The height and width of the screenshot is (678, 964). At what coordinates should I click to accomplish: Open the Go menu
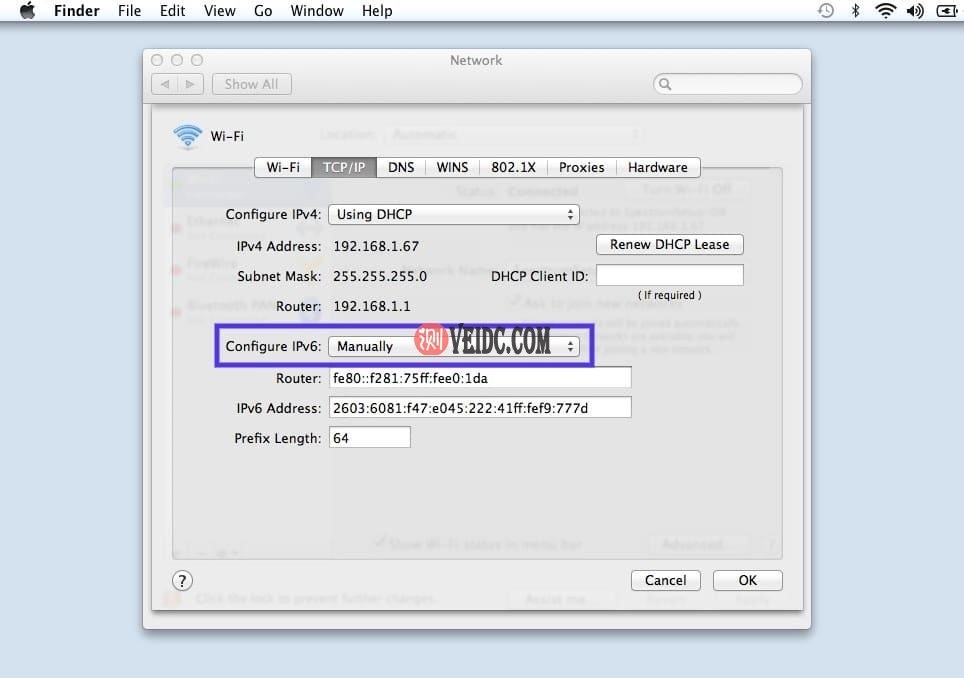(x=263, y=10)
